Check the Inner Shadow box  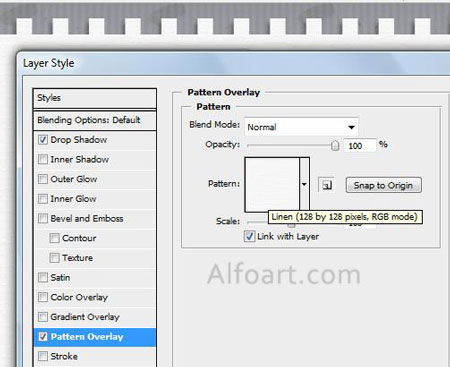[43, 159]
